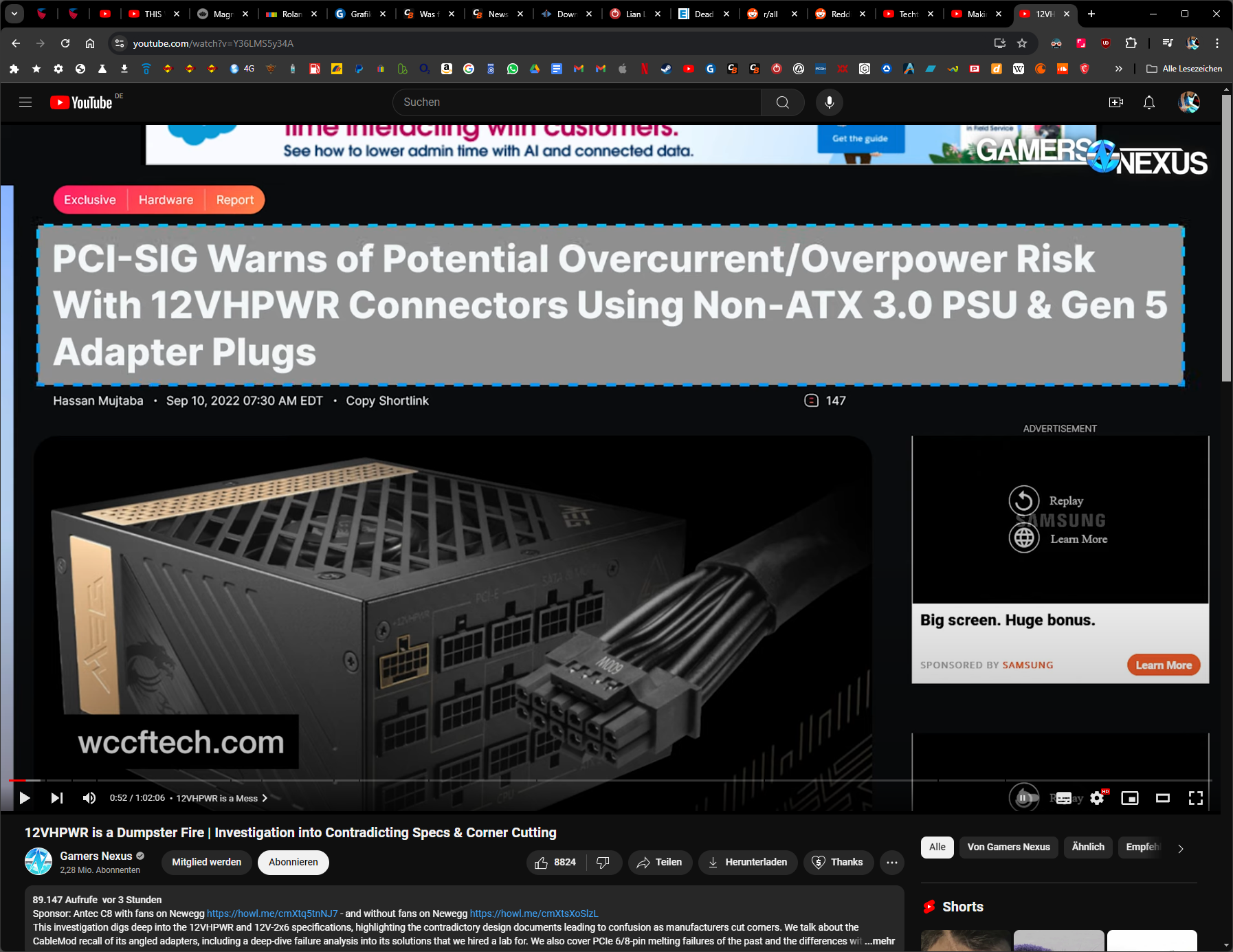Image resolution: width=1233 pixels, height=952 pixels.
Task: Click the Thanks button
Action: click(x=838, y=862)
